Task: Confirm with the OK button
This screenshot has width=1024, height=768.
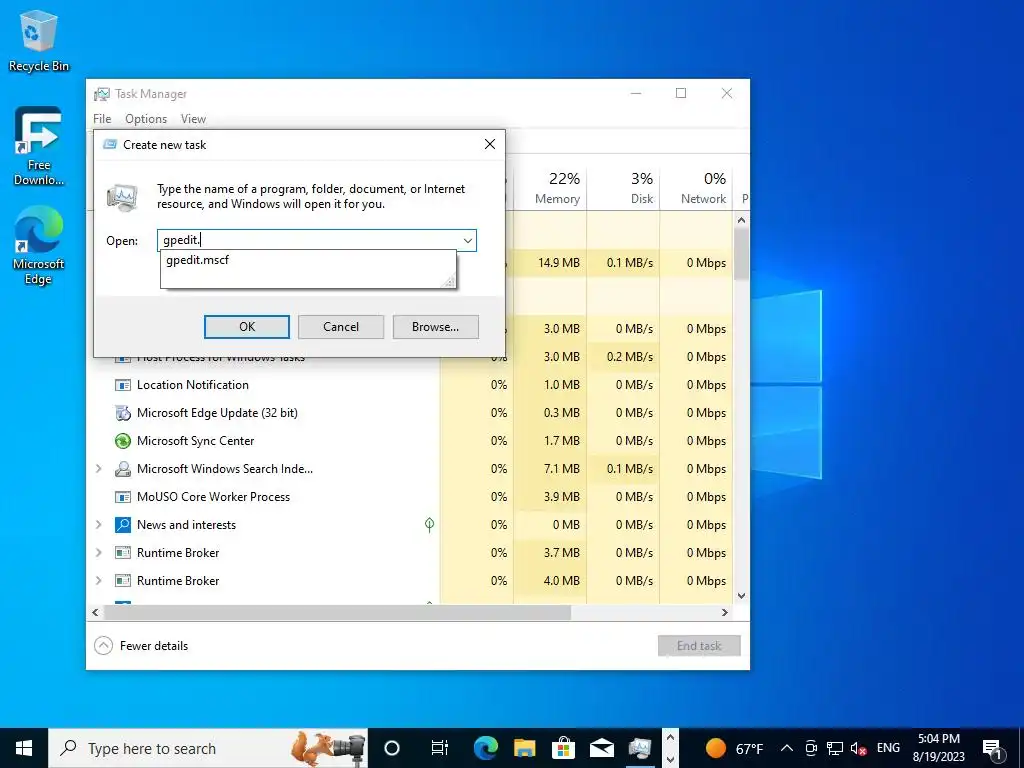Action: click(247, 327)
